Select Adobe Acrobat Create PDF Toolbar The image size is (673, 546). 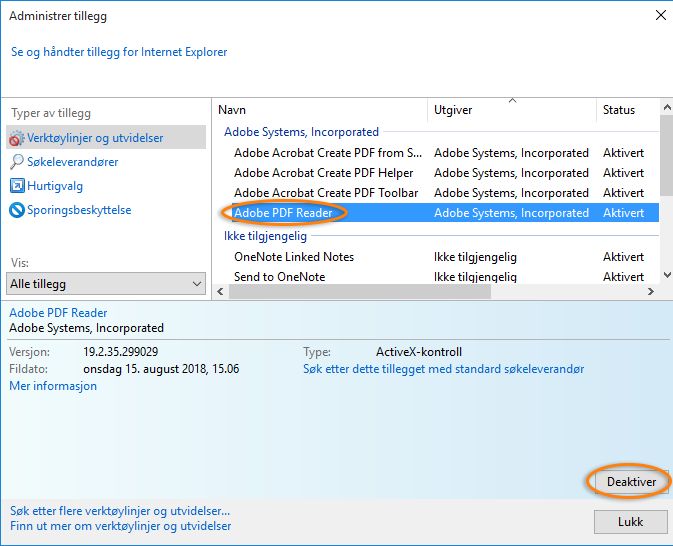(326, 193)
